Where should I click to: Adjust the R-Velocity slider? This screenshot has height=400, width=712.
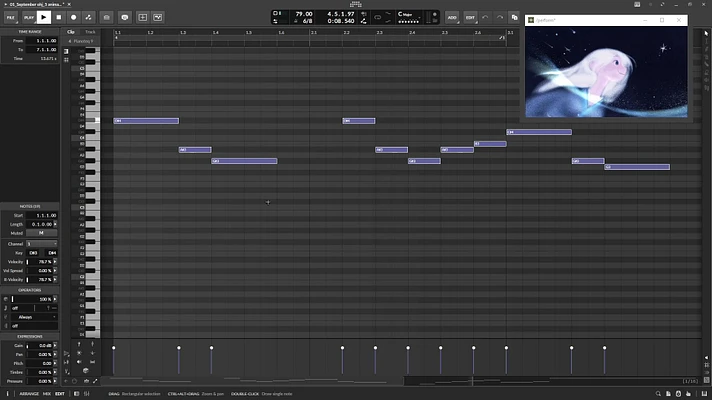click(x=40, y=280)
